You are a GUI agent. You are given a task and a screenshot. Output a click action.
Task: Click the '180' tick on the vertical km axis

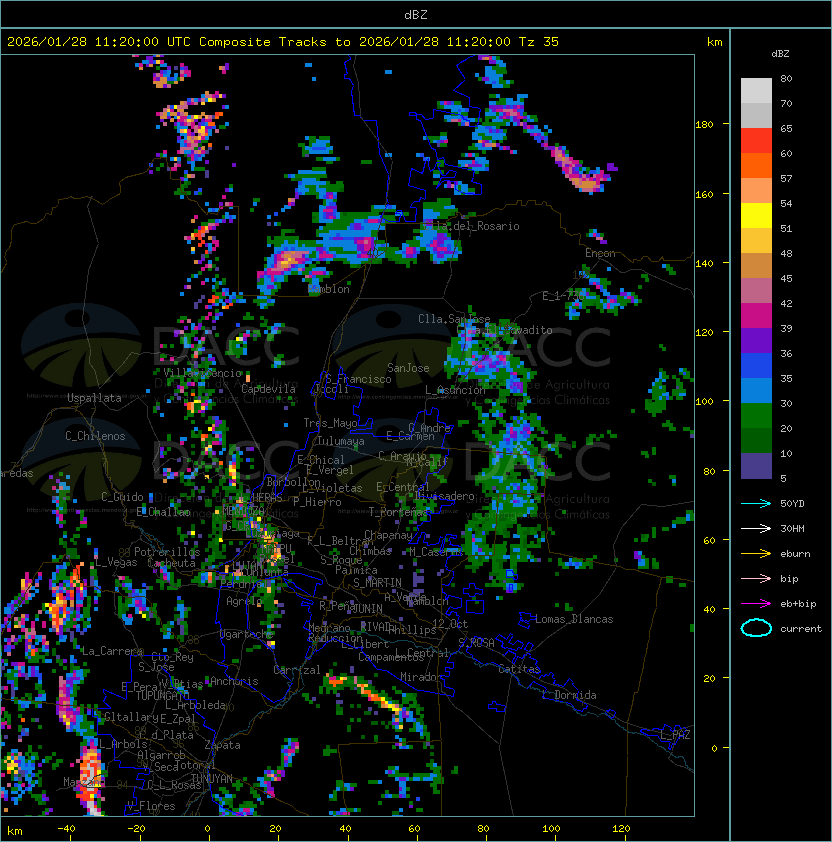[704, 124]
